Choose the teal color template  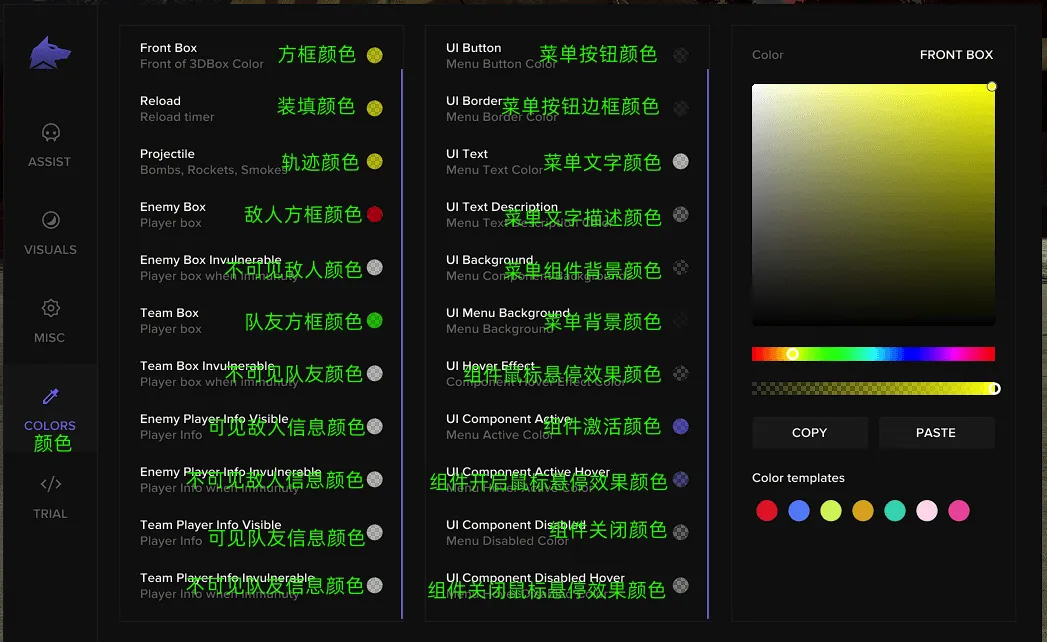point(895,511)
